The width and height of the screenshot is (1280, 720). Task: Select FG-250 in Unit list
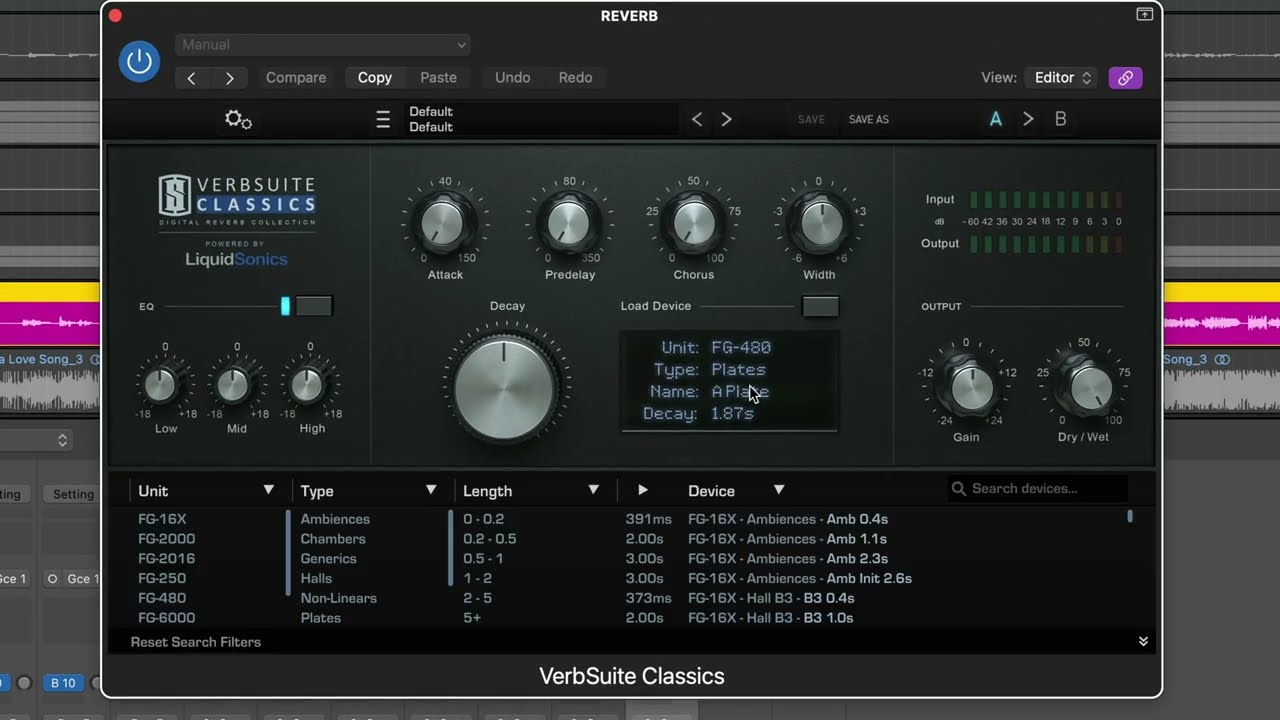(162, 578)
